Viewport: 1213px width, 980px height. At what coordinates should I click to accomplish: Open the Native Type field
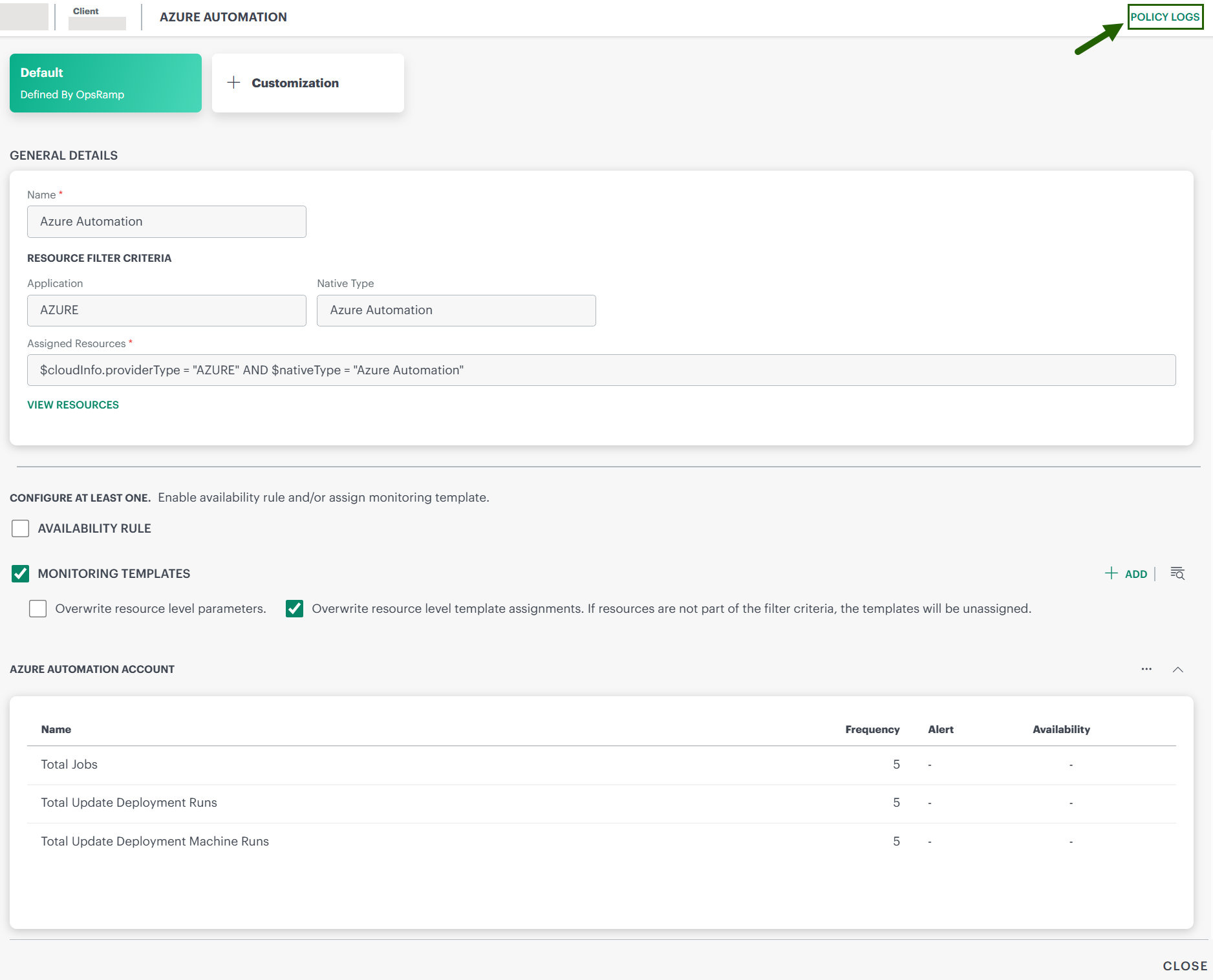[455, 310]
